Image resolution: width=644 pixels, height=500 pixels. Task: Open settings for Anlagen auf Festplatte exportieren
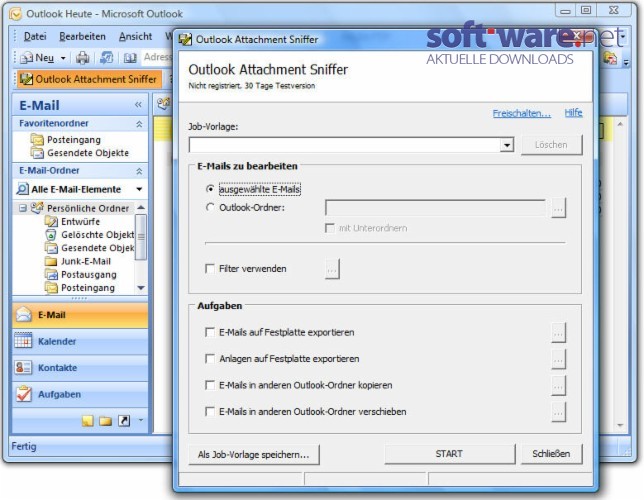558,359
